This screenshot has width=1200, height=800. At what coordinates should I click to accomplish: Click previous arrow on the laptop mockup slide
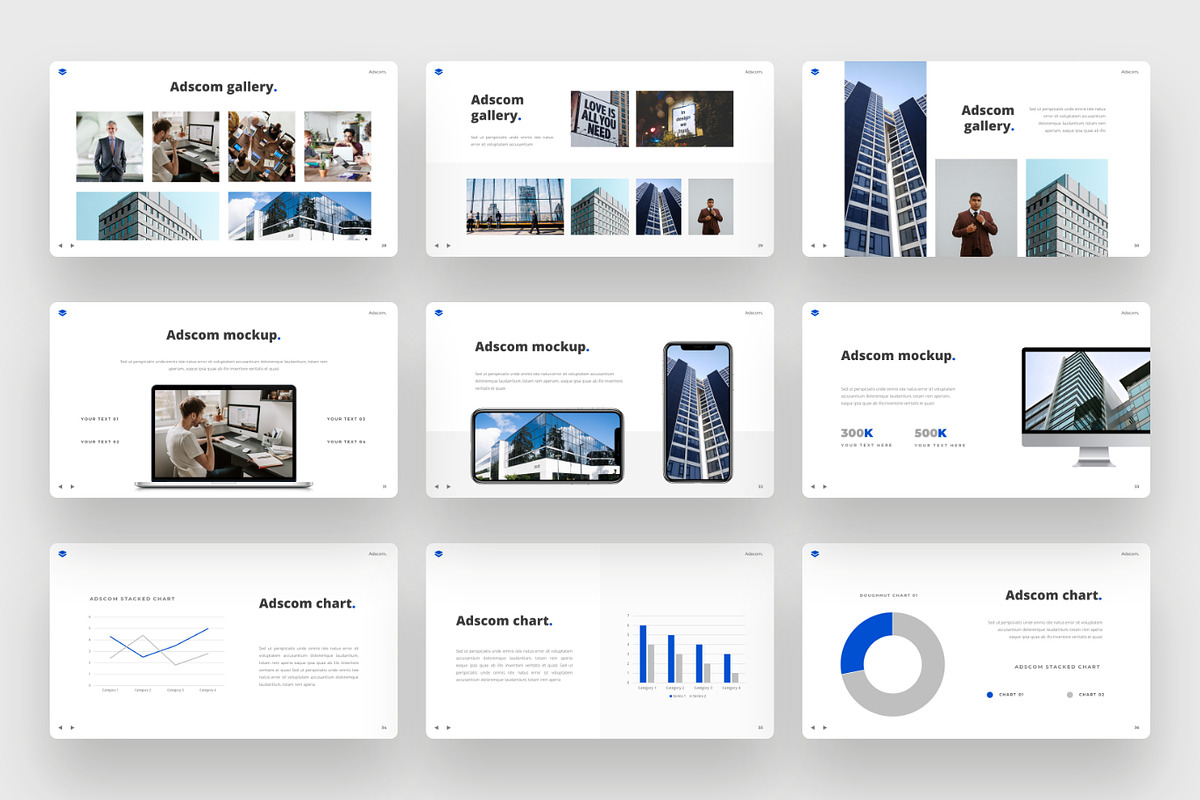tap(60, 486)
